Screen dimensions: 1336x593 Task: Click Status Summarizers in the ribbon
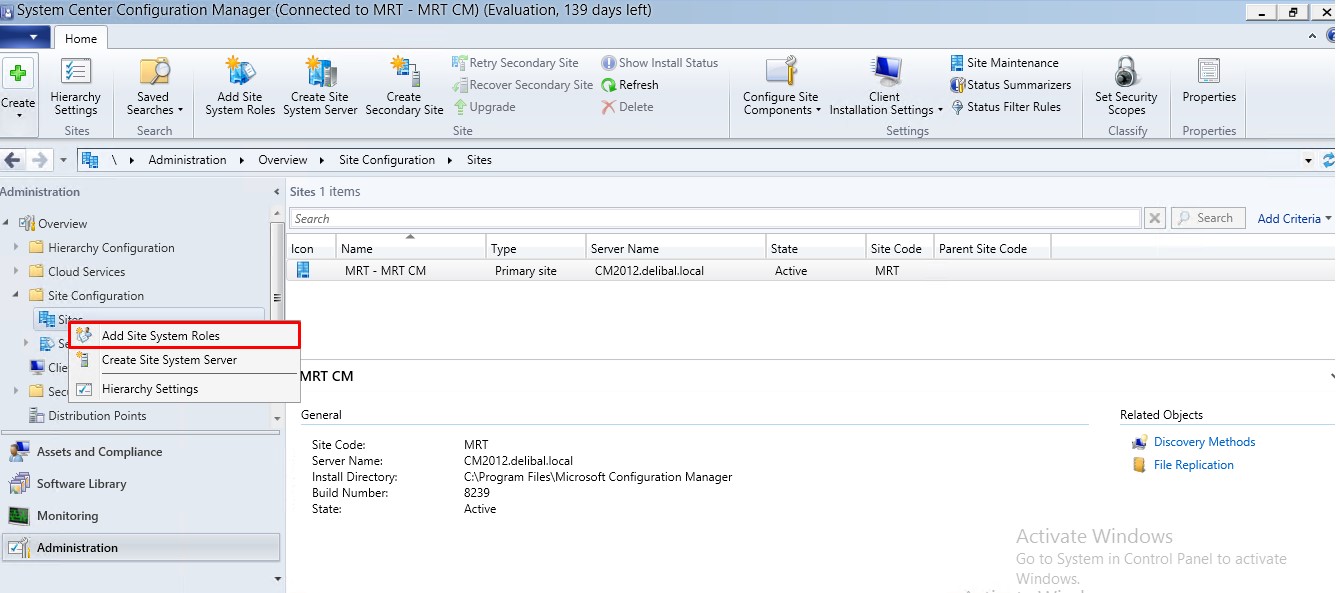click(1010, 85)
